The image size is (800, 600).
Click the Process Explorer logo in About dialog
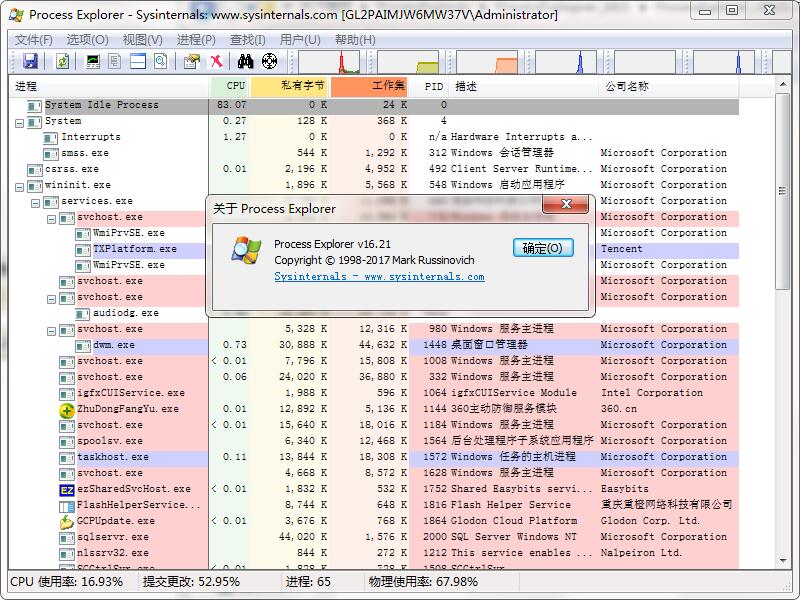coord(244,251)
